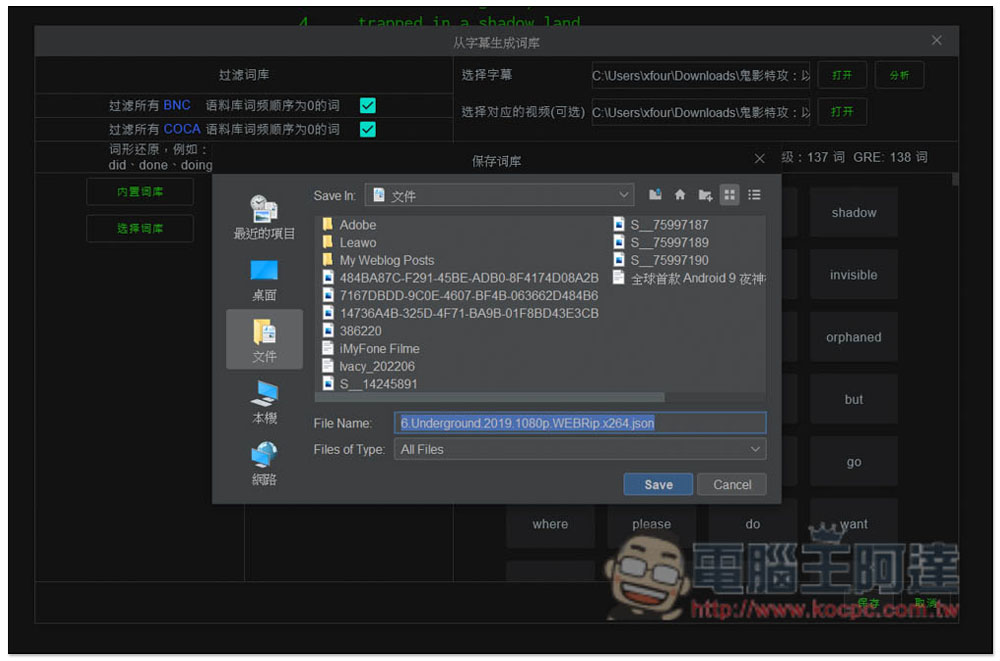Image resolution: width=1000 pixels, height=661 pixels.
Task: Close the 从字幕生成词库 window
Action: (936, 40)
